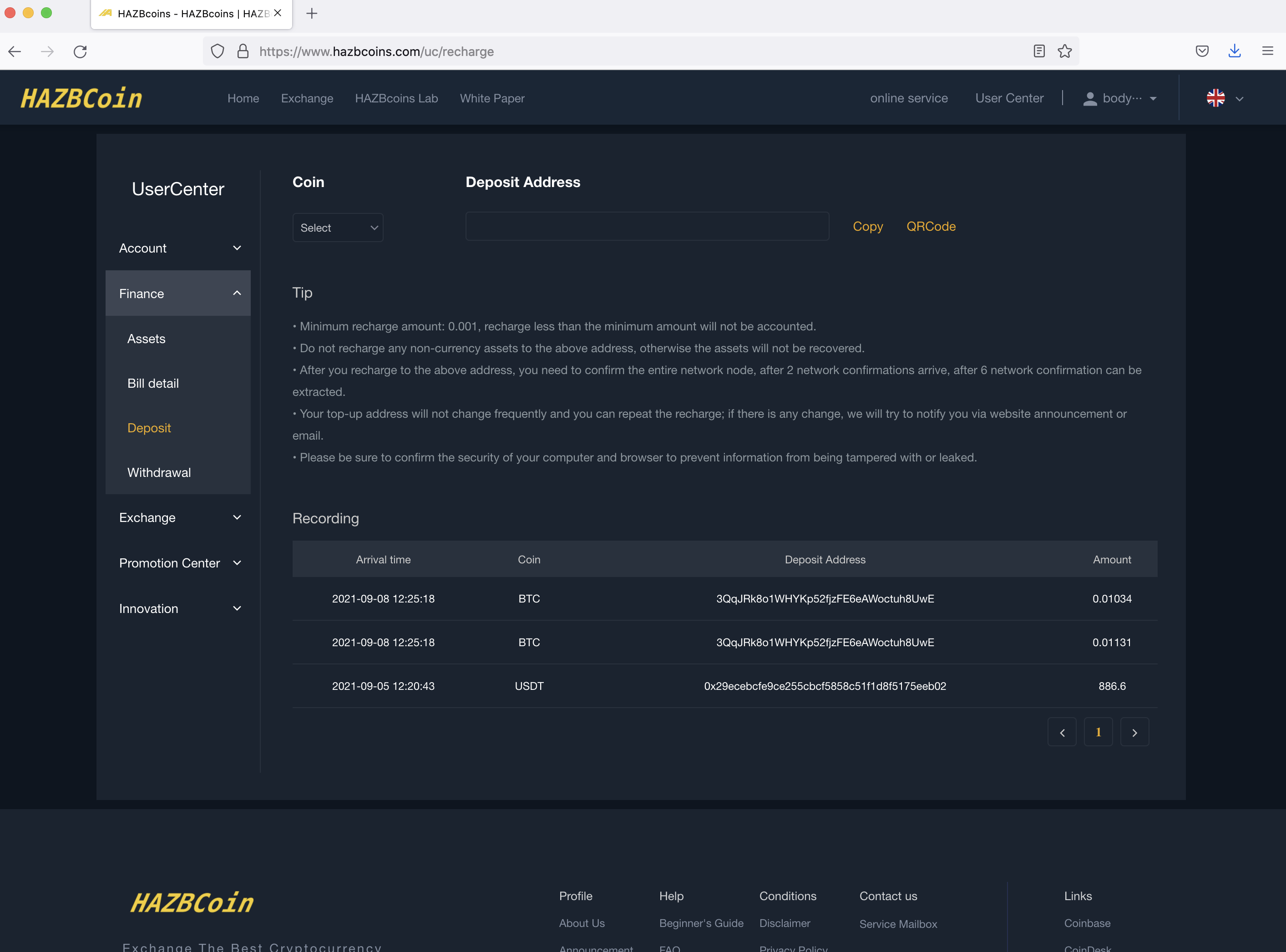Bookmark this page with the star icon
The image size is (1286, 952).
click(1065, 51)
